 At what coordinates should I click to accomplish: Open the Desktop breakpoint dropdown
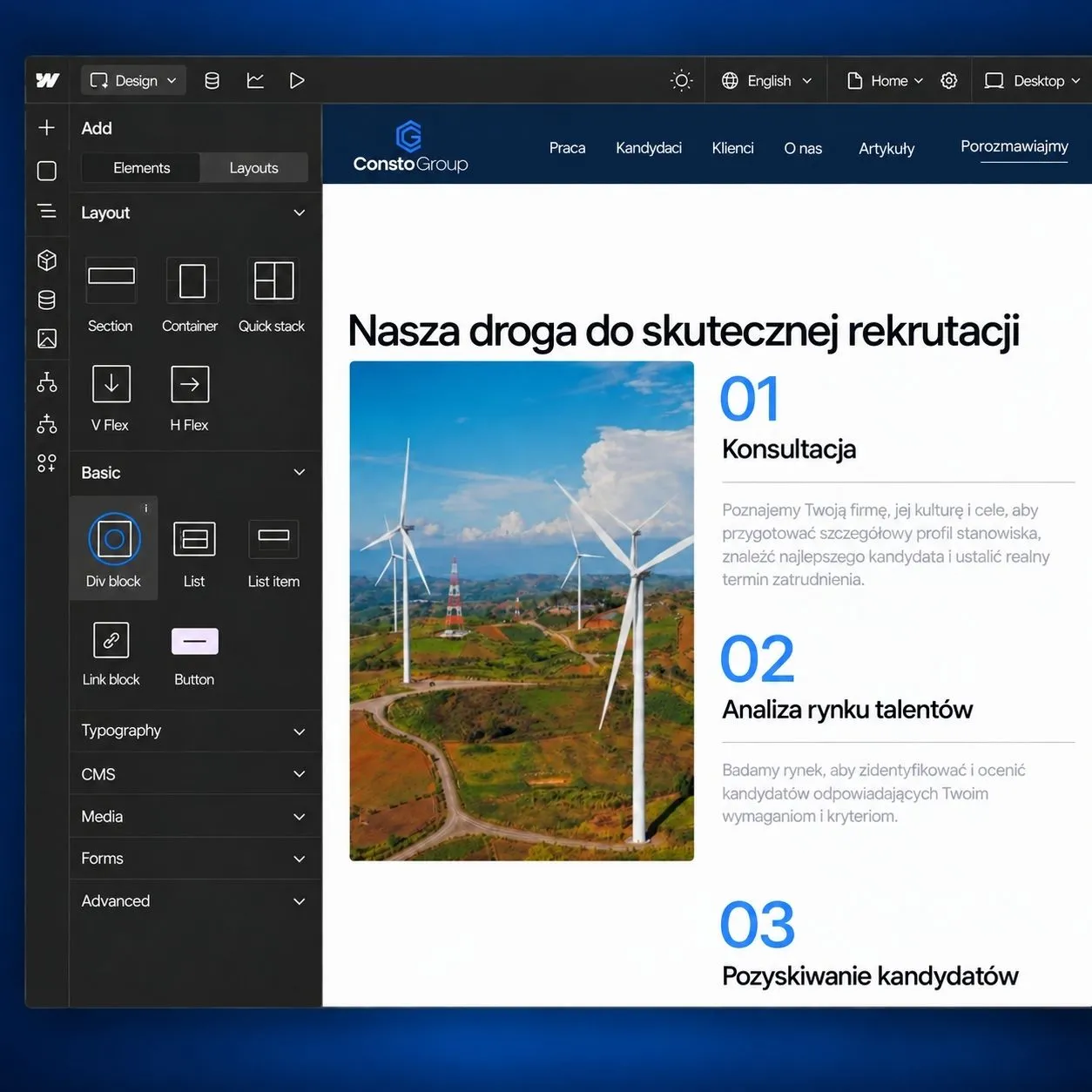(1032, 80)
